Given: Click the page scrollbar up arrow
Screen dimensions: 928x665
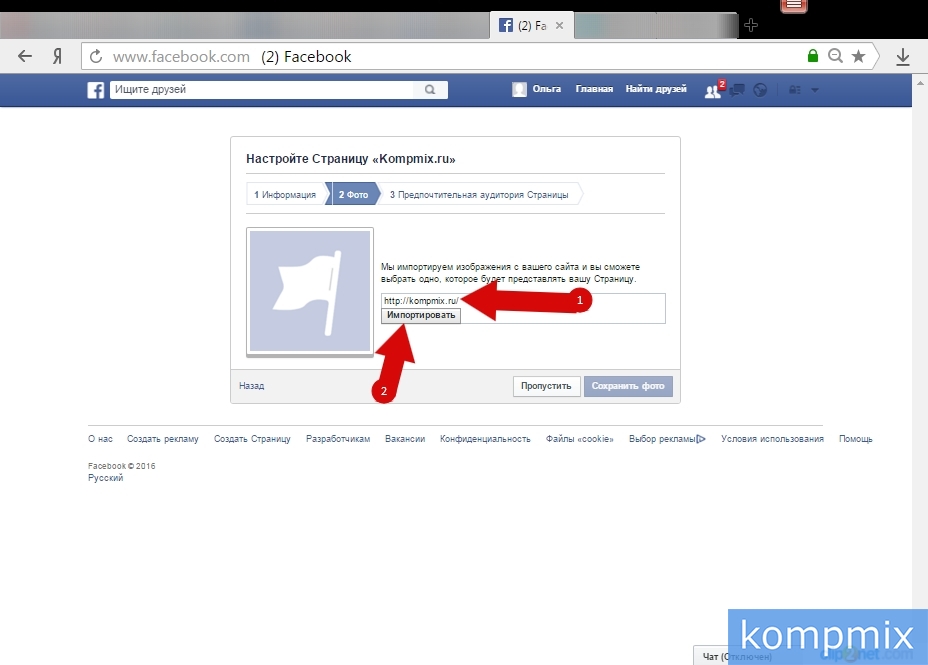Looking at the screenshot, I should (920, 83).
